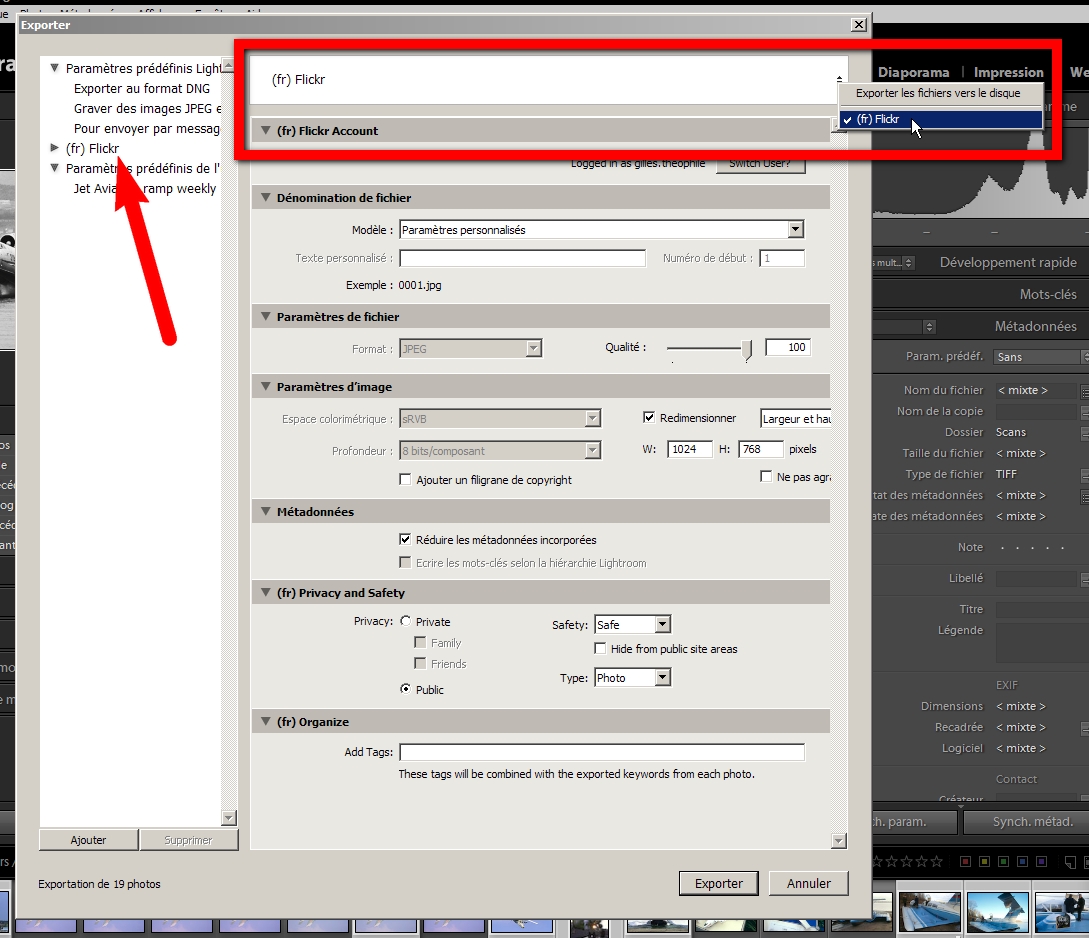Click the Texte personnalisé field
This screenshot has width=1089, height=938.
(522, 258)
